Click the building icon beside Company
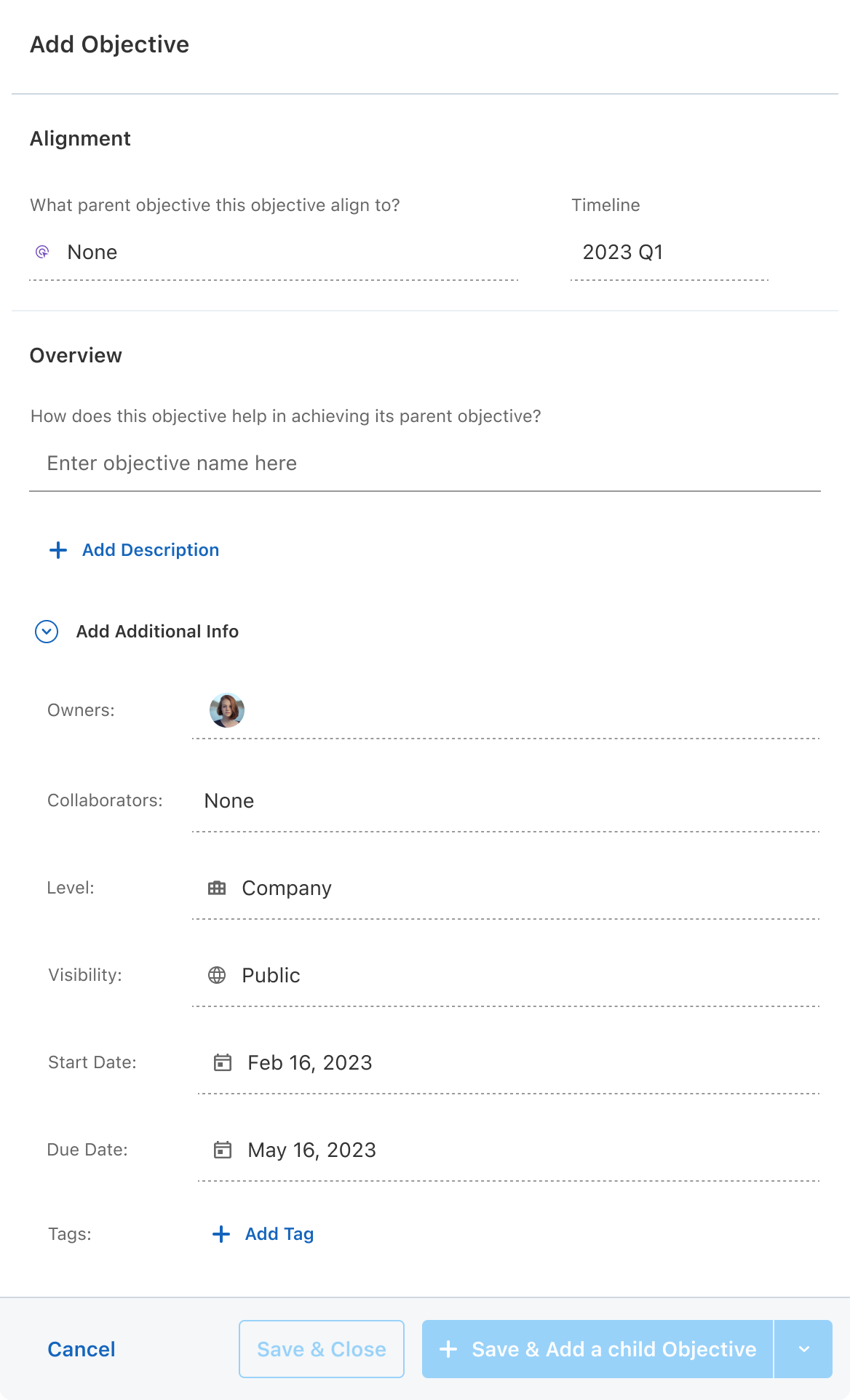This screenshot has width=850, height=1400. click(x=217, y=888)
